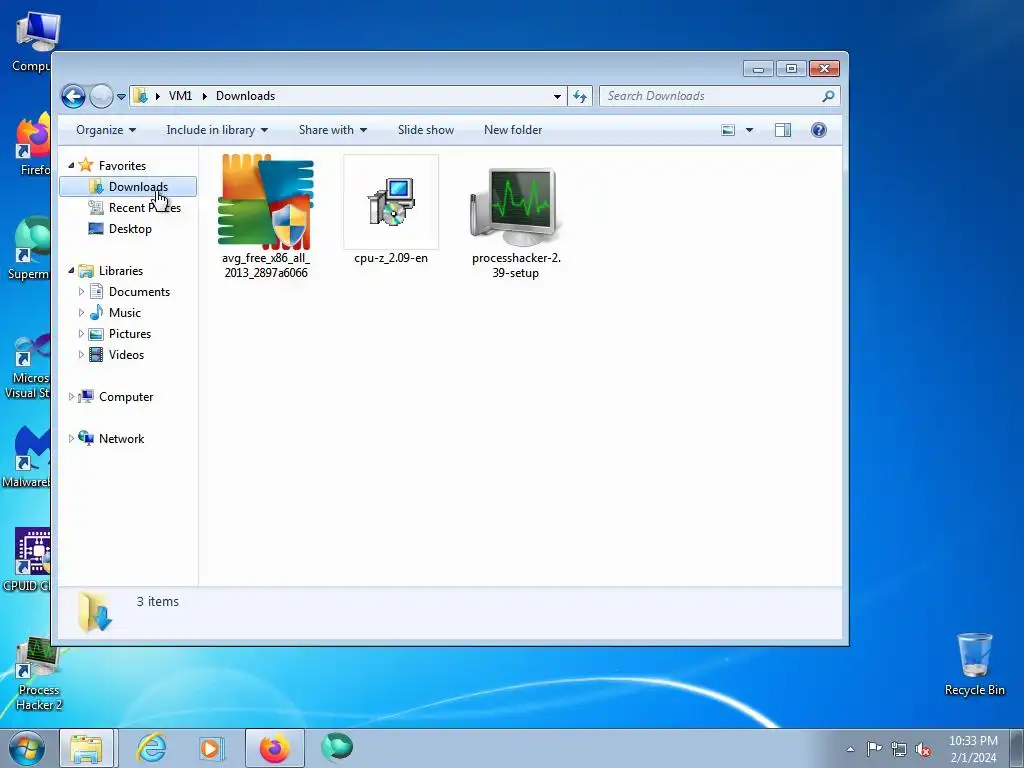
Task: Open the view options dropdown arrow
Action: click(750, 130)
